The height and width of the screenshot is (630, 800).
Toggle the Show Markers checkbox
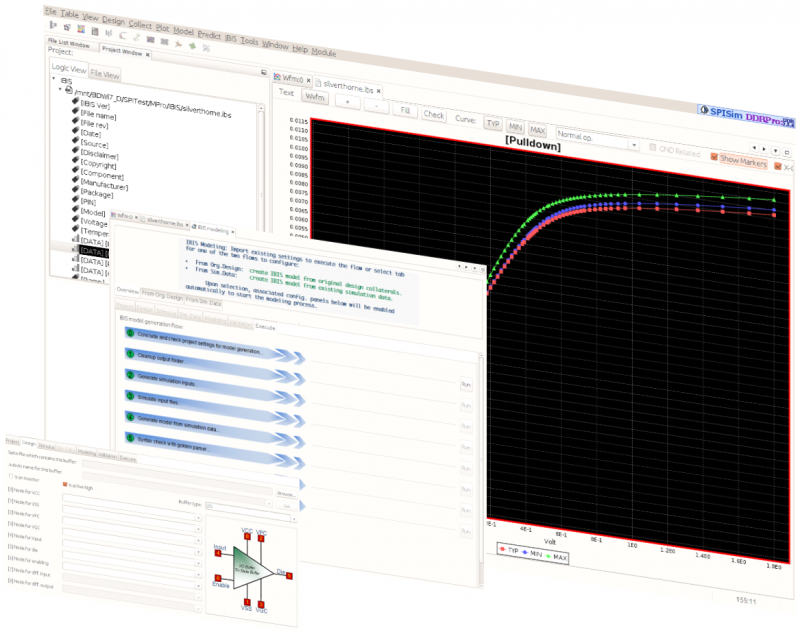(714, 158)
